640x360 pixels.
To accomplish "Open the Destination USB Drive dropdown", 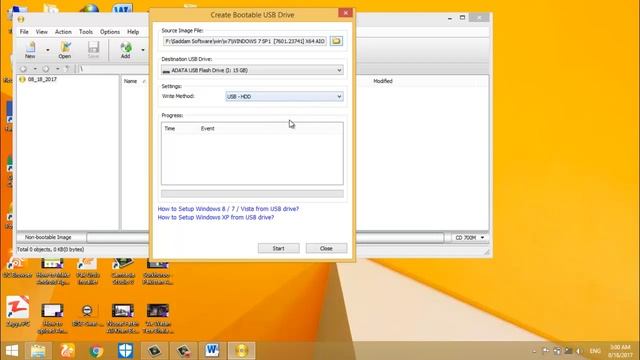I will point(252,70).
